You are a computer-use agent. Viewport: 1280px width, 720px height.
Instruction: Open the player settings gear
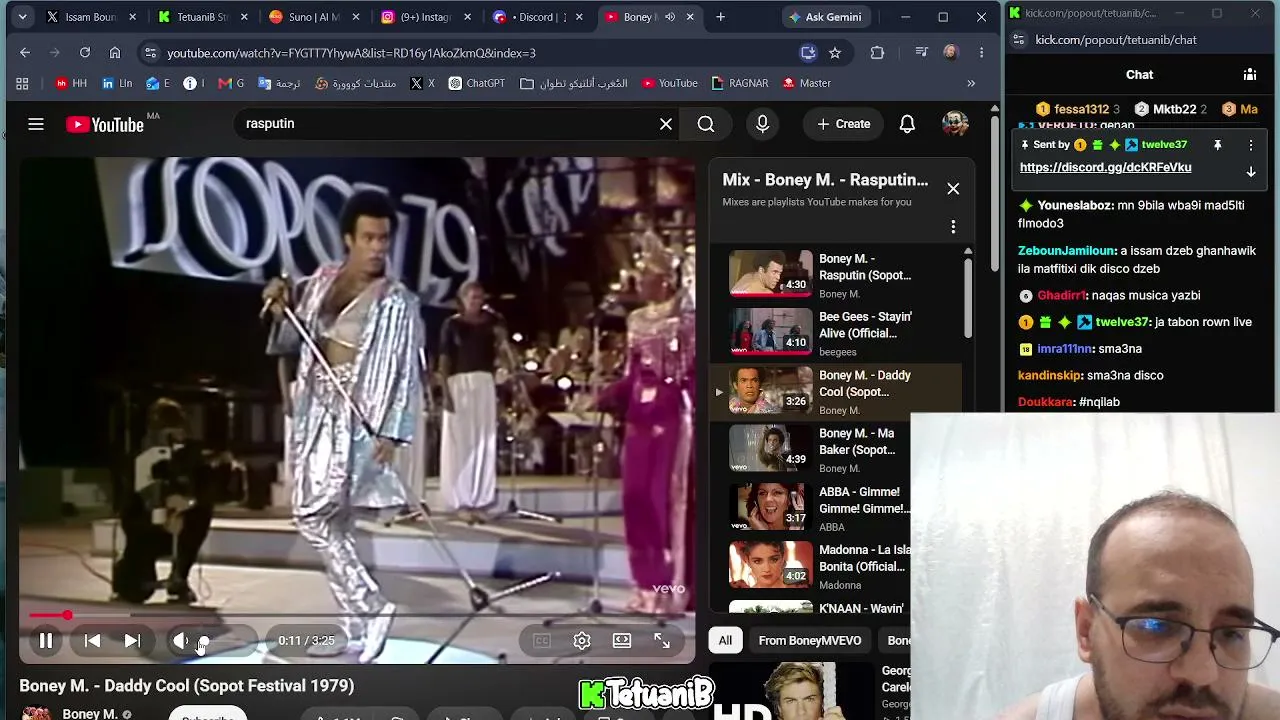tap(582, 641)
